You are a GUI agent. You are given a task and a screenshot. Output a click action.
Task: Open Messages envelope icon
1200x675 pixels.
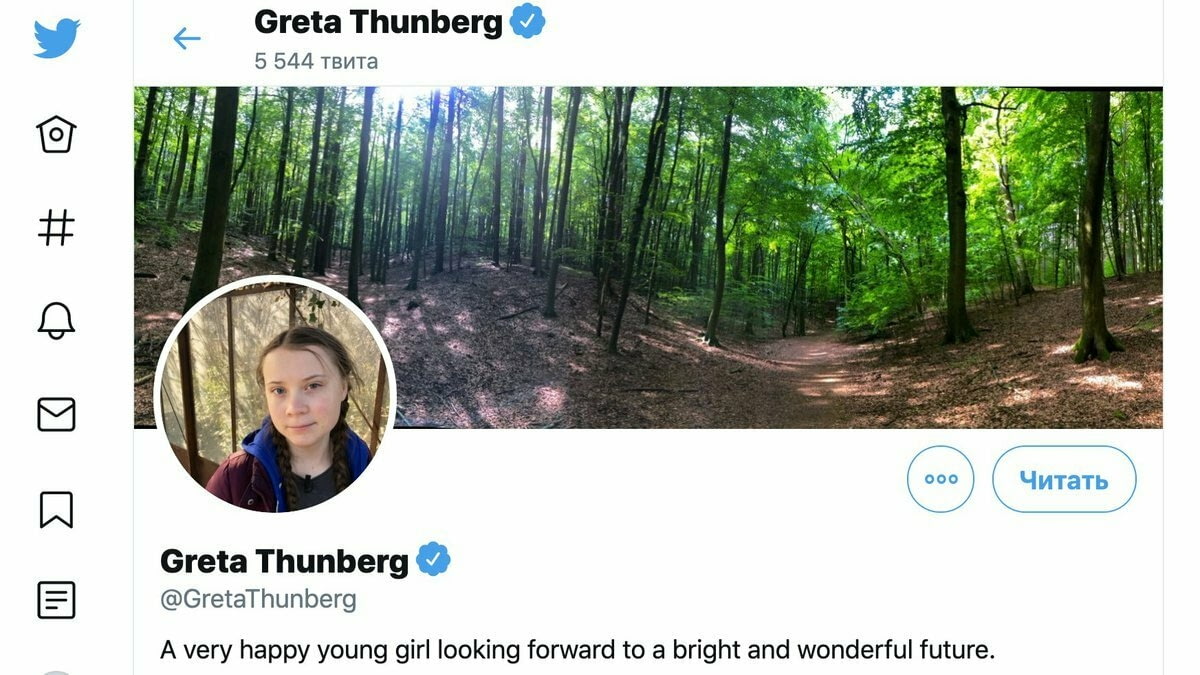56,414
